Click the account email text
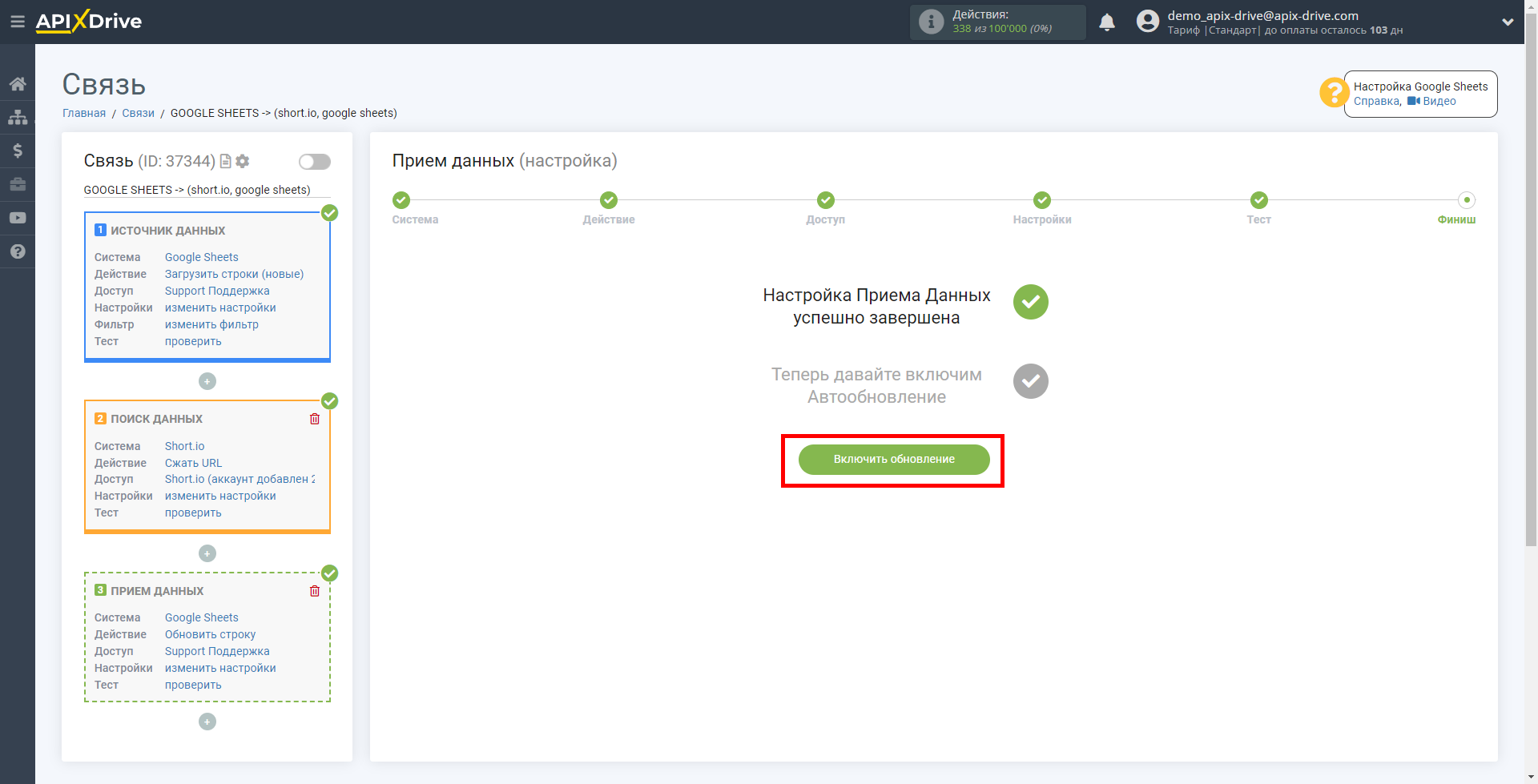Screen dimensions: 1538x784 [x=1262, y=15]
